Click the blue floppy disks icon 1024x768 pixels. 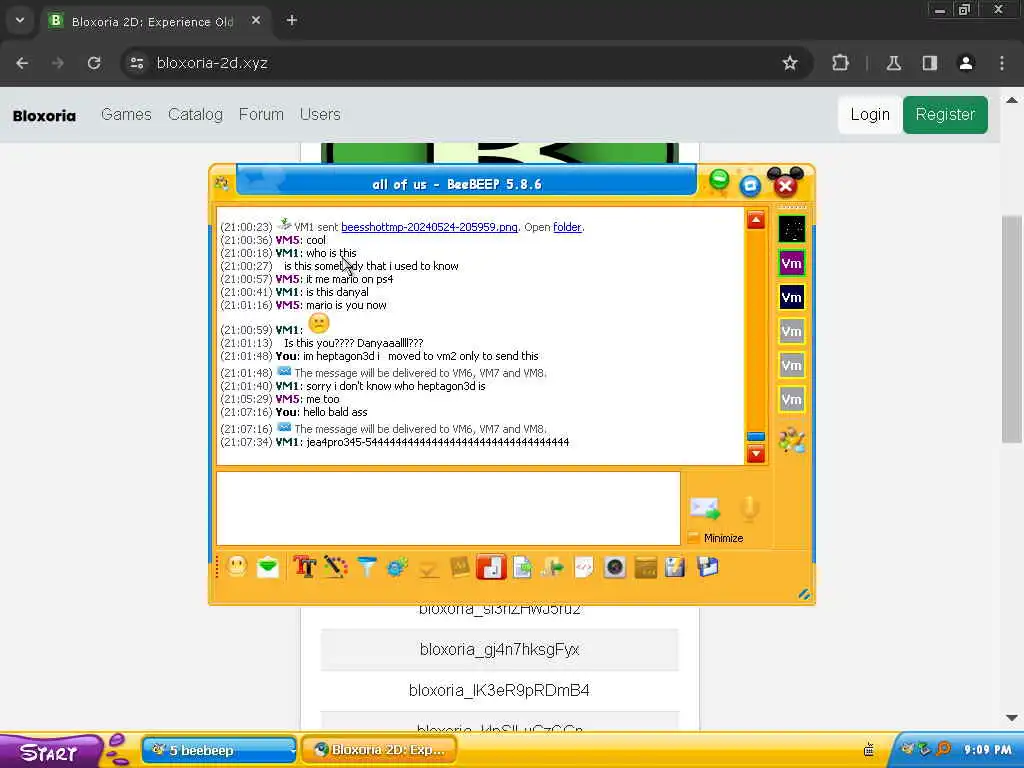point(707,567)
